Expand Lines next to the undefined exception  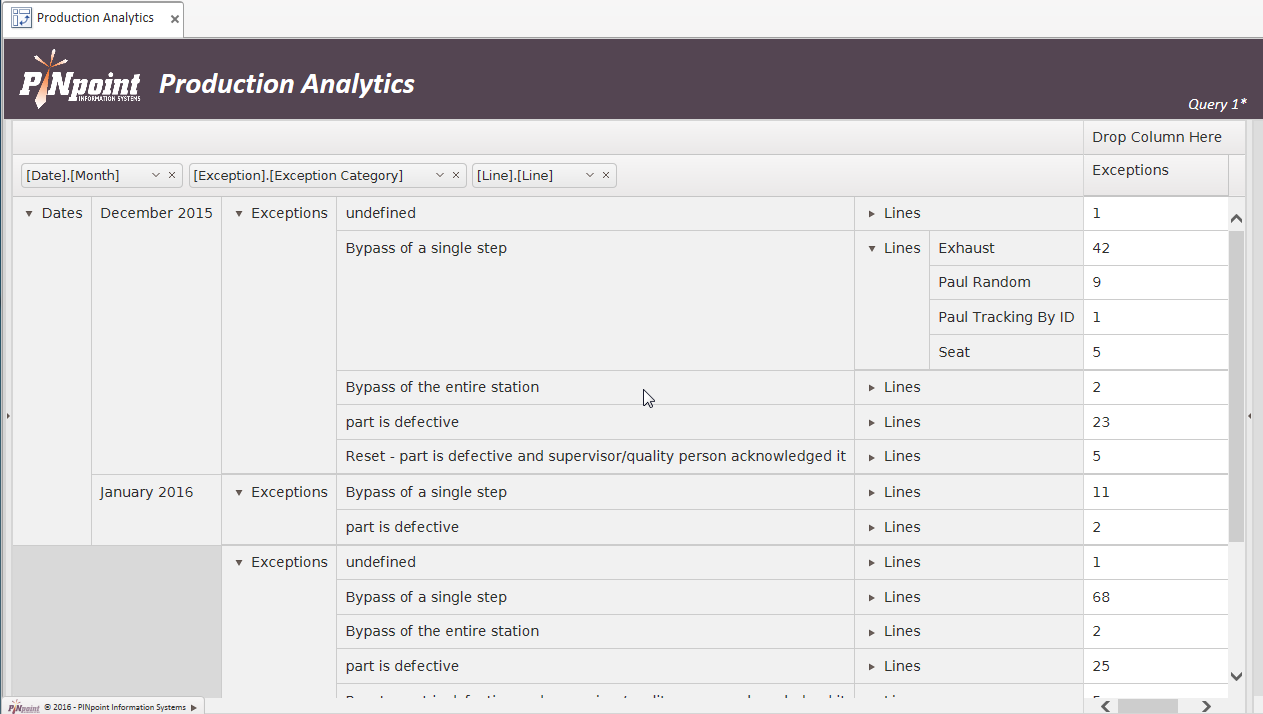[x=871, y=212]
